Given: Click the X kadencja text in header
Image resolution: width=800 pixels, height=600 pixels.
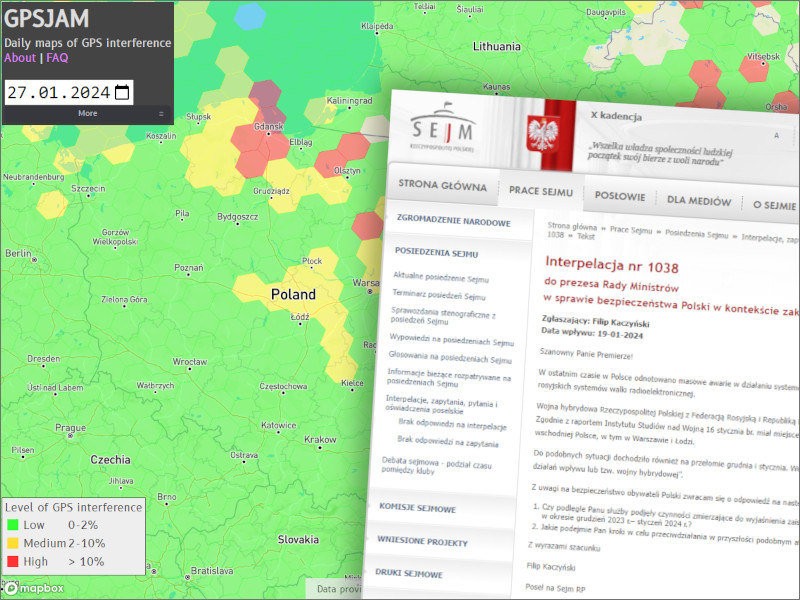Looking at the screenshot, I should tap(616, 116).
